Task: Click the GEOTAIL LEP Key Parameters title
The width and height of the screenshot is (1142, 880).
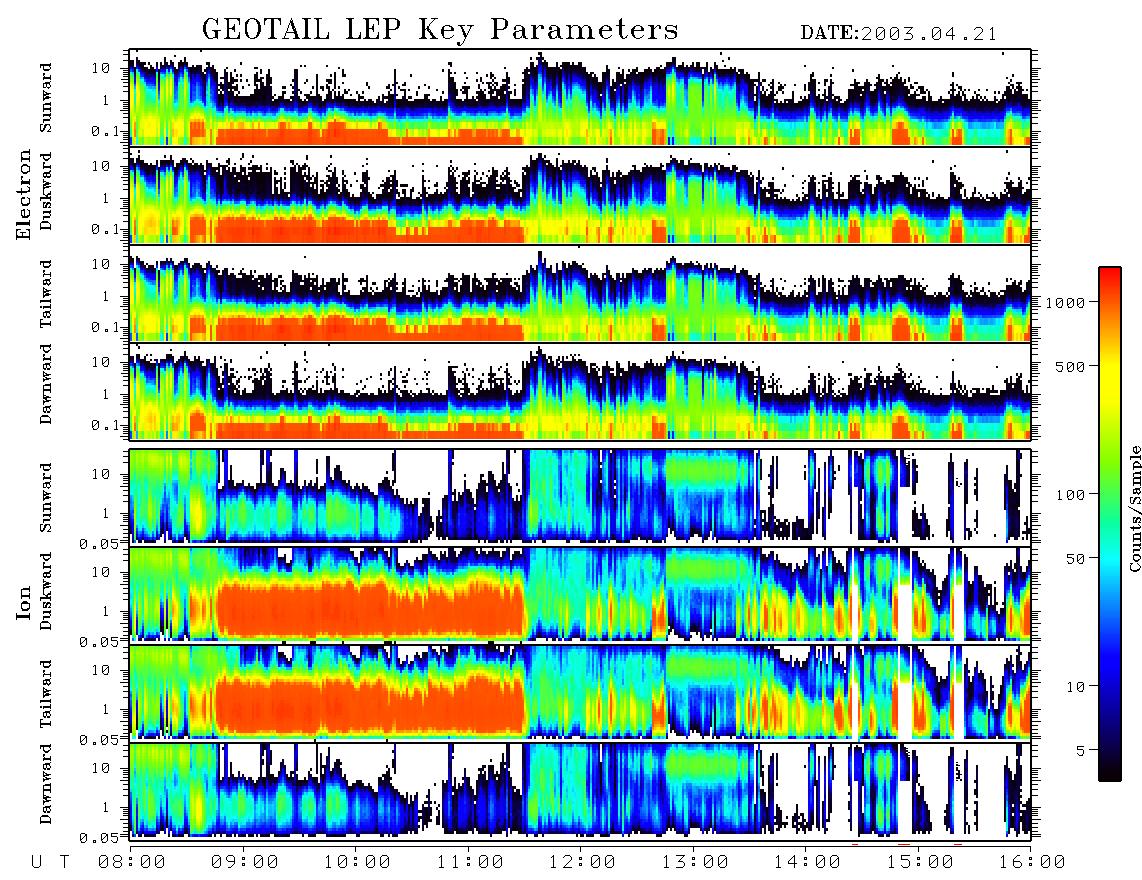Action: pos(440,30)
